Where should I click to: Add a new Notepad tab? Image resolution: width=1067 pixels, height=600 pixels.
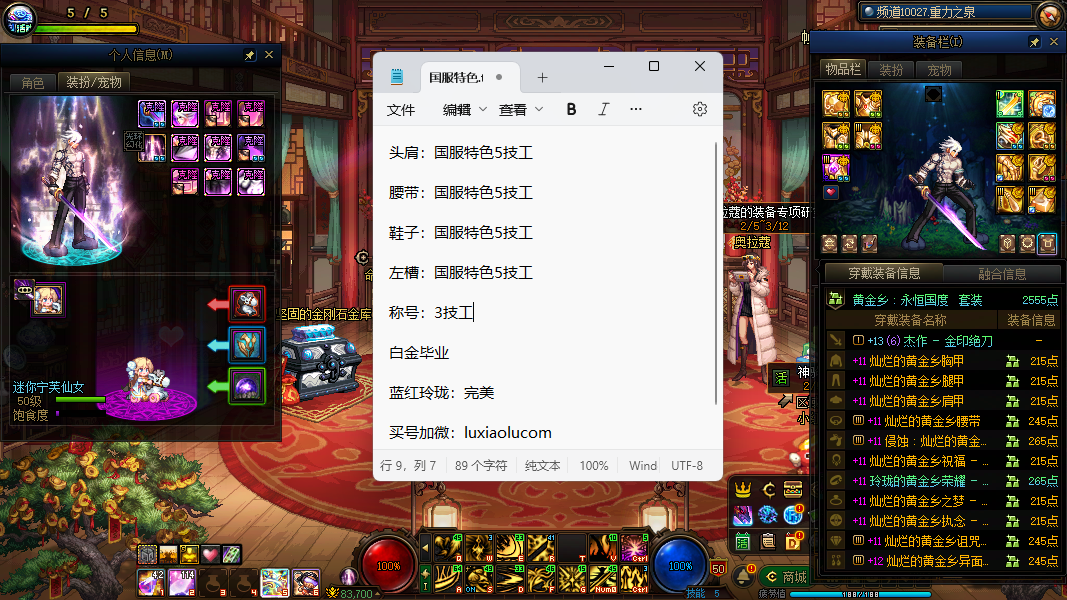coord(543,77)
